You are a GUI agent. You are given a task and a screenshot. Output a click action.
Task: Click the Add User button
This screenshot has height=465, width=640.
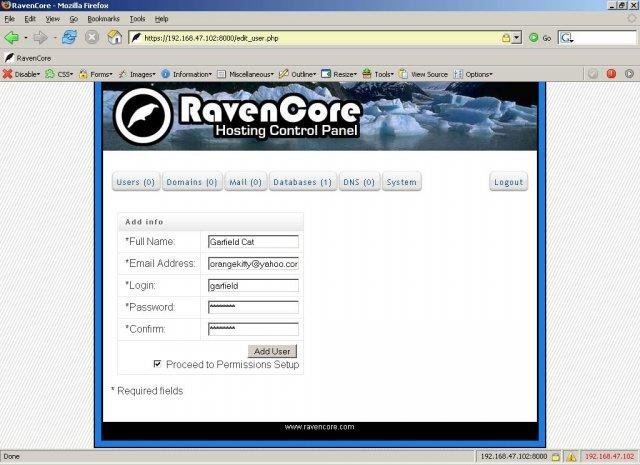point(272,351)
